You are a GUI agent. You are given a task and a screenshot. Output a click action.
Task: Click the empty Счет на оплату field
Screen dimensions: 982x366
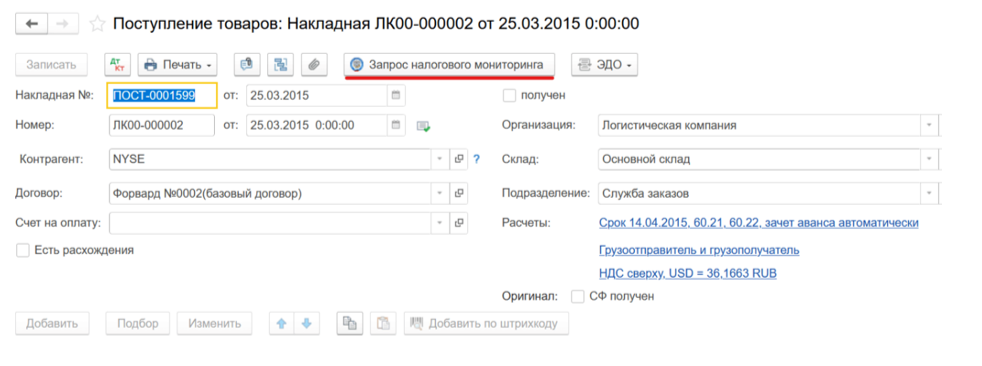[271, 222]
